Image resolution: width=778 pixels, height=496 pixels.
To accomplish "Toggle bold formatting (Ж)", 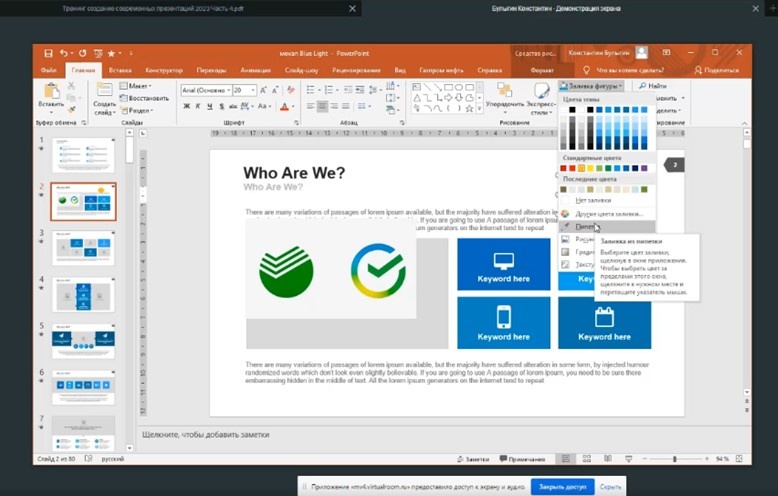I will [x=187, y=106].
